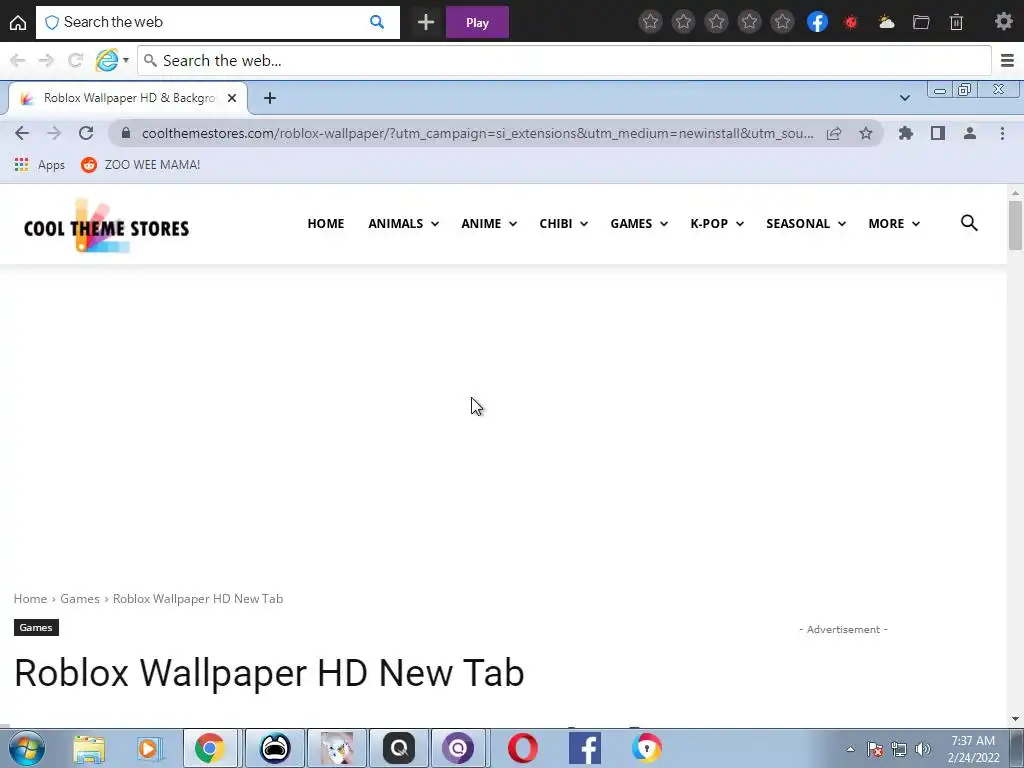The image size is (1024, 768).
Task: Go to HOME in site menu
Action: [x=326, y=223]
